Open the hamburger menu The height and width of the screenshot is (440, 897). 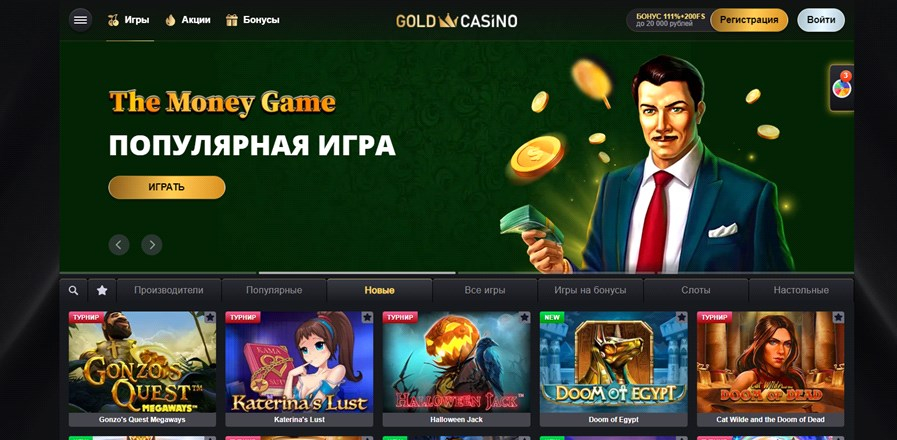click(81, 20)
